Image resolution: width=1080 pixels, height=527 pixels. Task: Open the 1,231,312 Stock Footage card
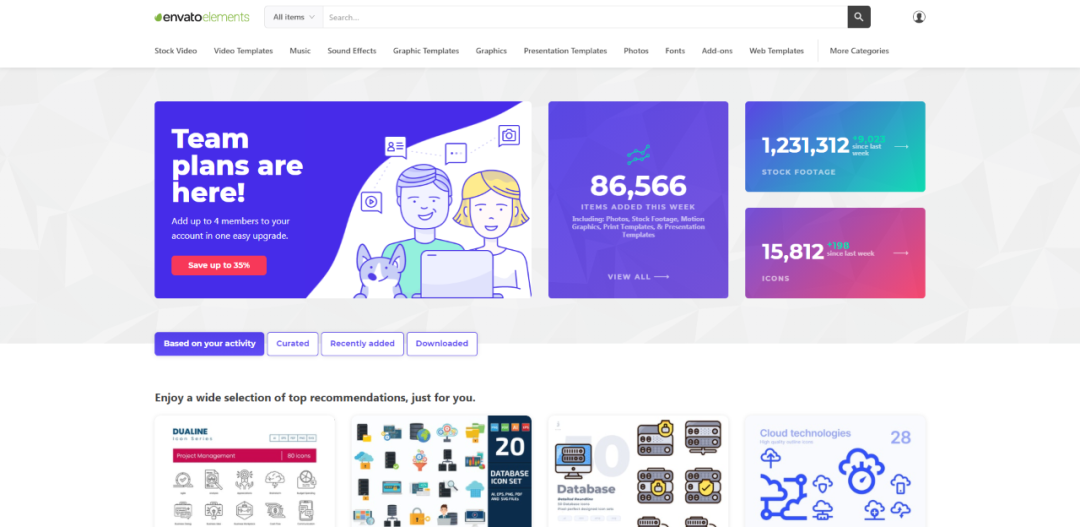(835, 147)
